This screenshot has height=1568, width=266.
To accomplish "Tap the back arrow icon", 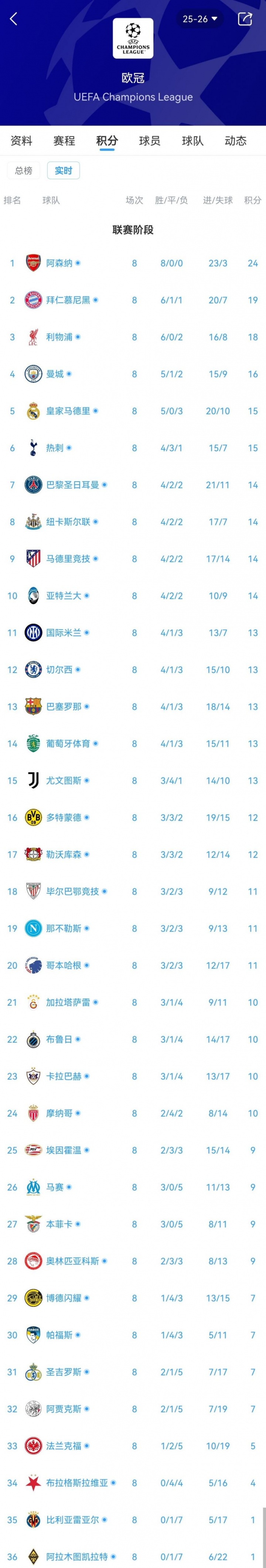I will click(14, 19).
